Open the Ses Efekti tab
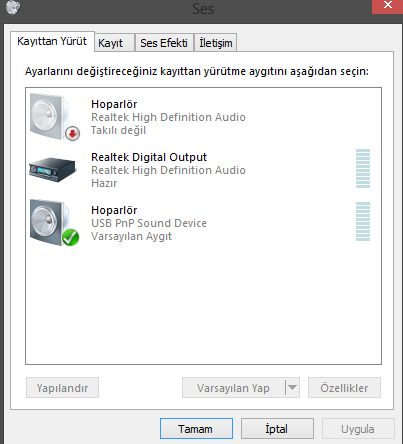Viewport: 403px width, 444px height. [x=164, y=43]
